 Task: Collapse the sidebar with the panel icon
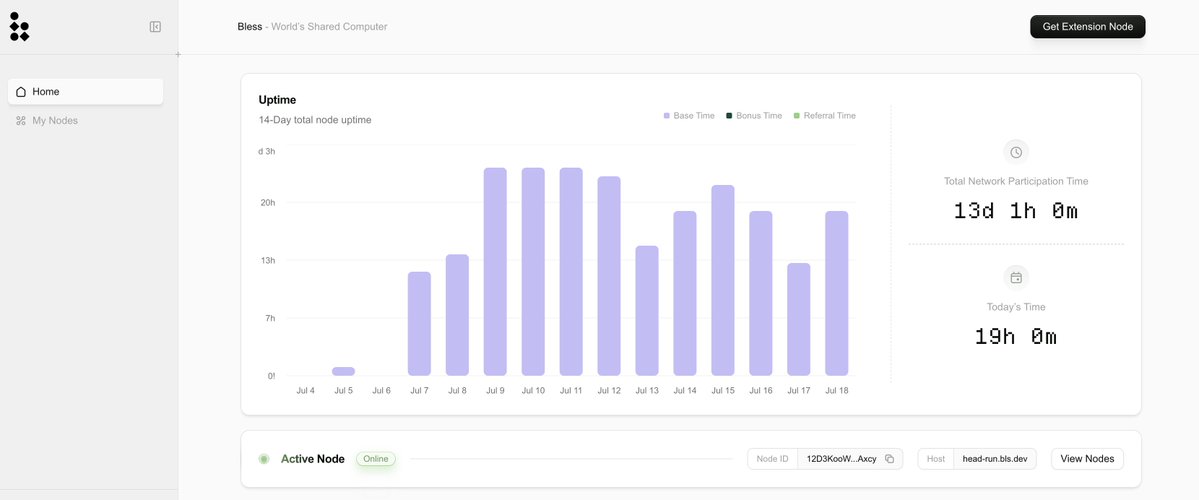(x=155, y=27)
